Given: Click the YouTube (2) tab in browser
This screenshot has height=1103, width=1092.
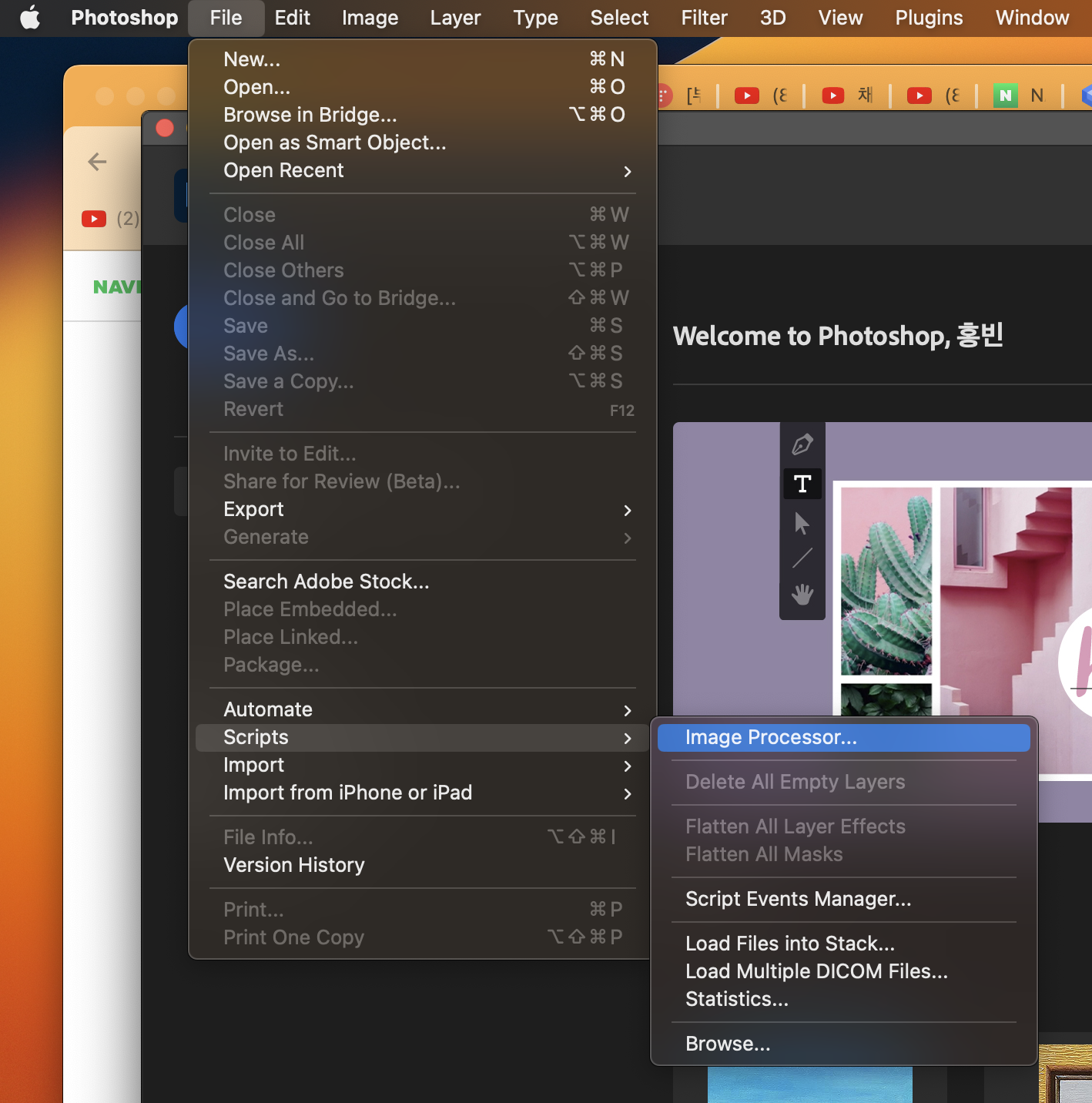Looking at the screenshot, I should [x=111, y=219].
